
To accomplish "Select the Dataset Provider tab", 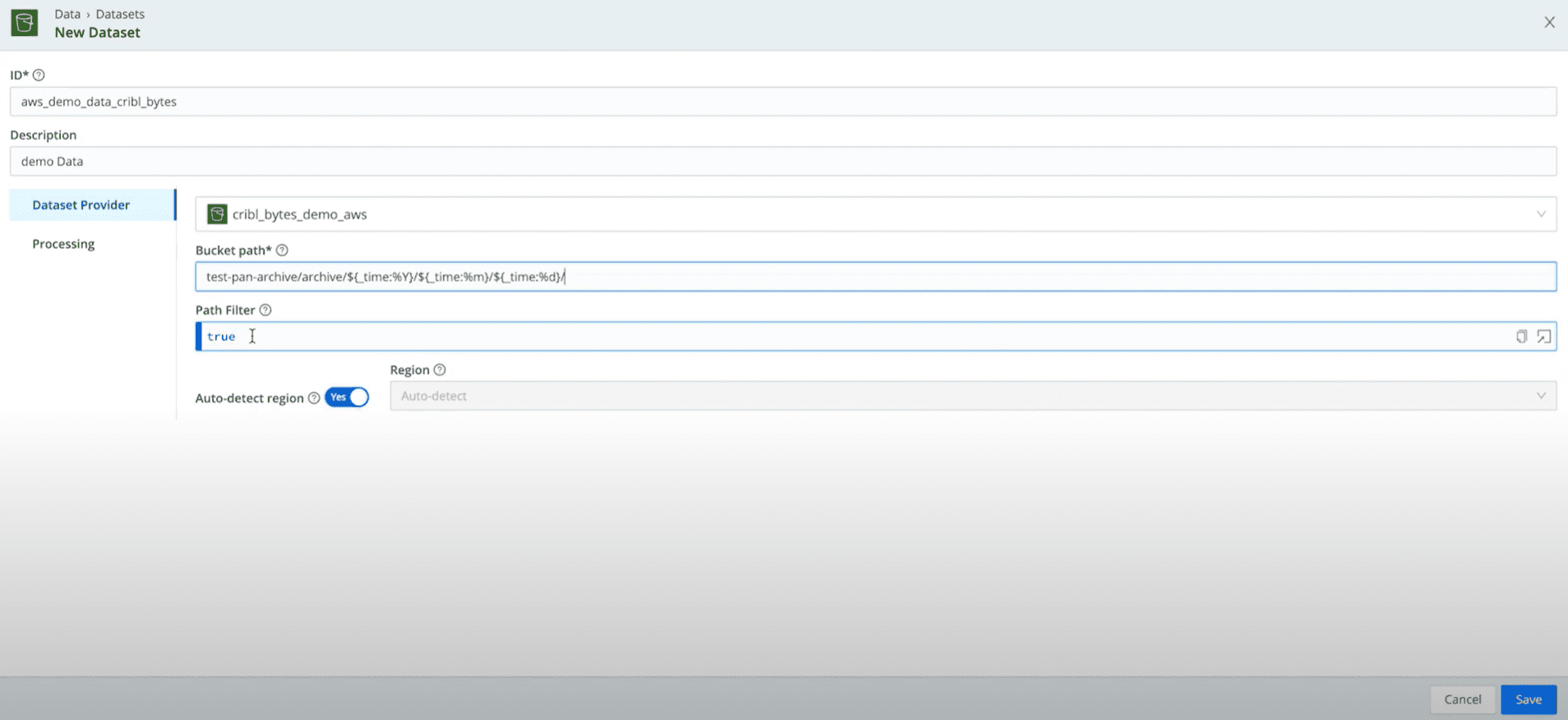I will pos(81,205).
